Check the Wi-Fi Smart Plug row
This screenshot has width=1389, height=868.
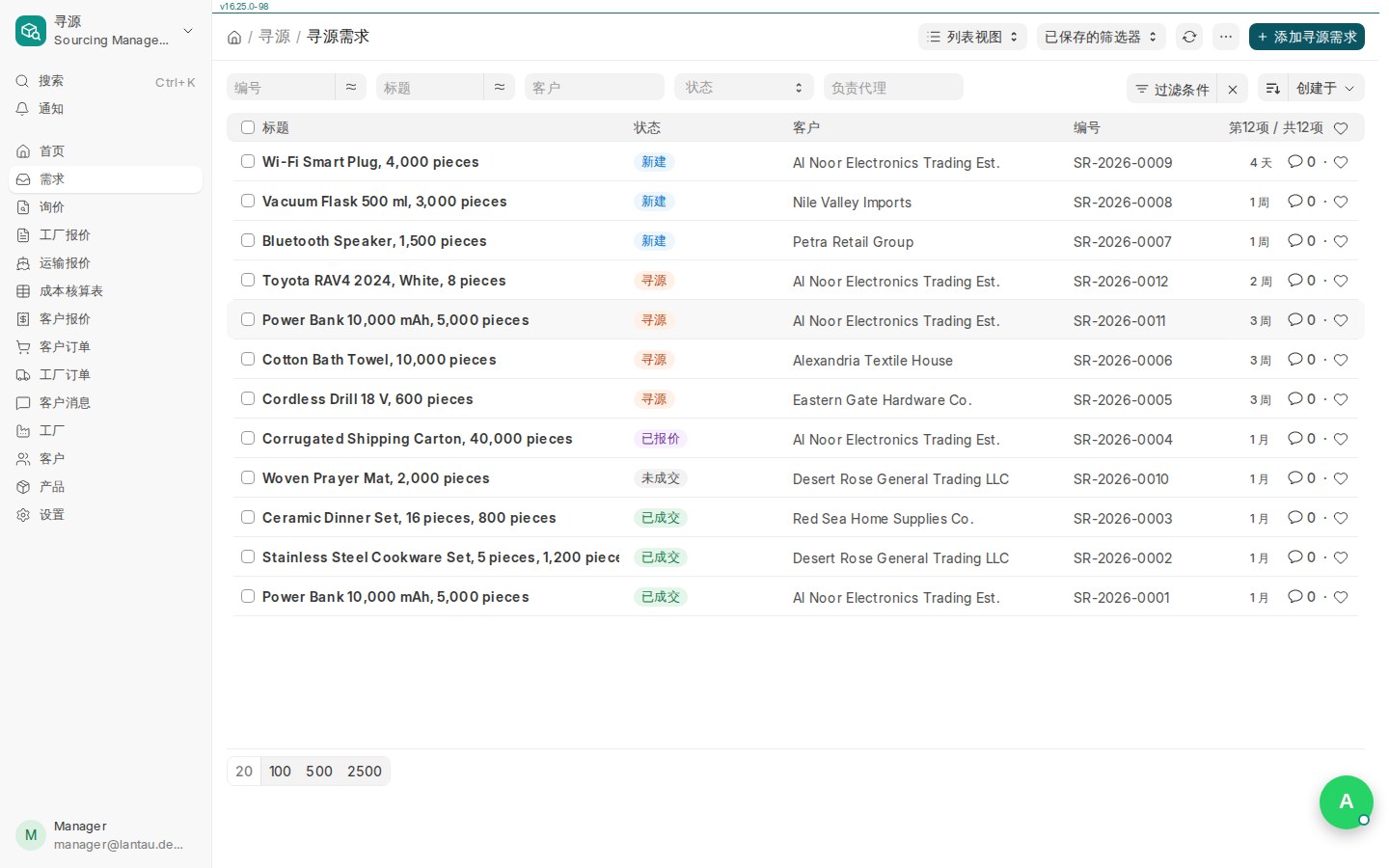pyautogui.click(x=248, y=161)
